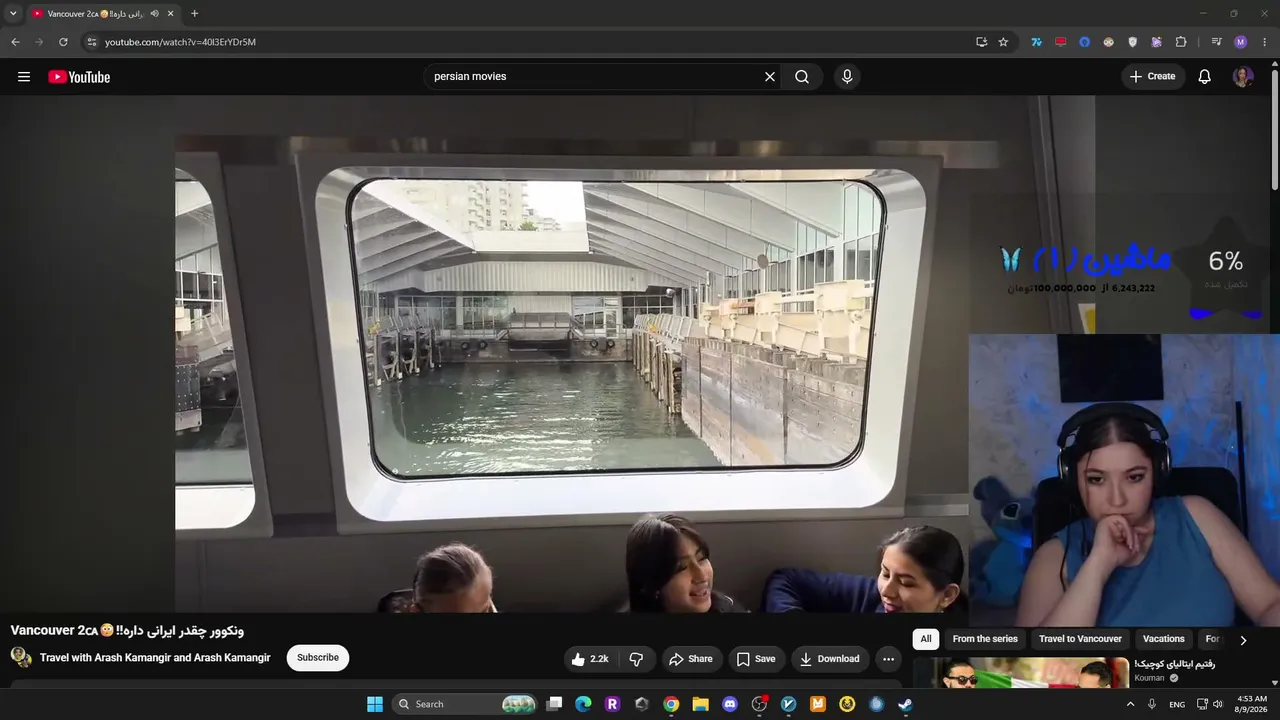View site information in the address bar
The height and width of the screenshot is (720, 1280).
(x=92, y=42)
